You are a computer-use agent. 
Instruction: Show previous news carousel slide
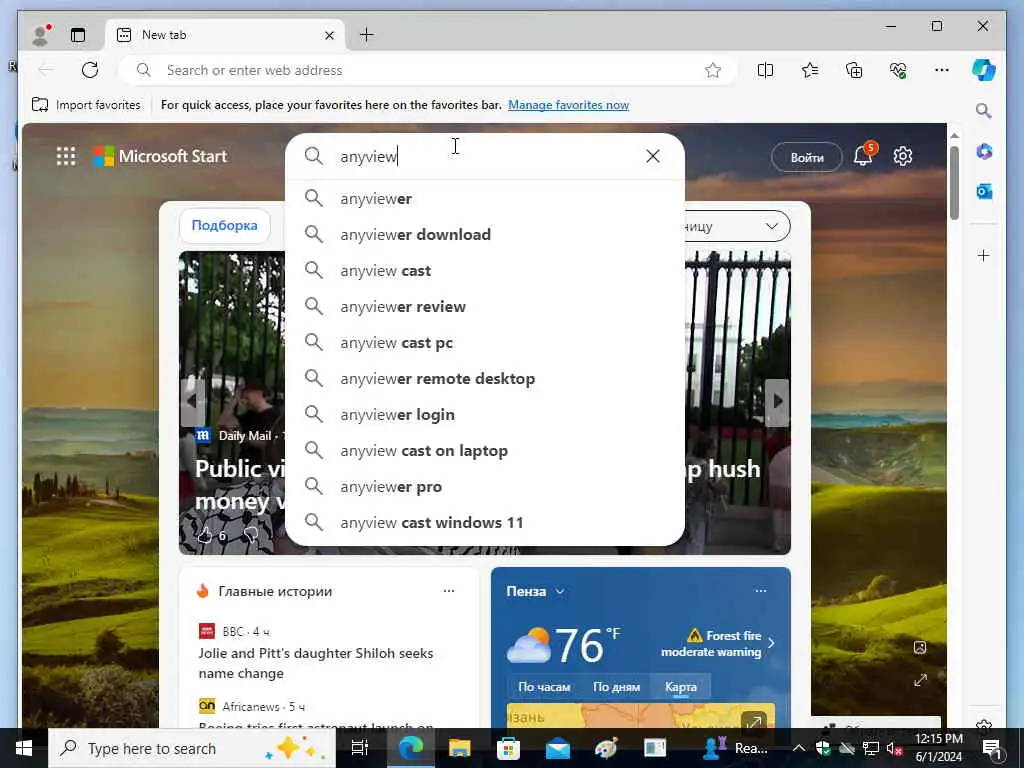(191, 402)
